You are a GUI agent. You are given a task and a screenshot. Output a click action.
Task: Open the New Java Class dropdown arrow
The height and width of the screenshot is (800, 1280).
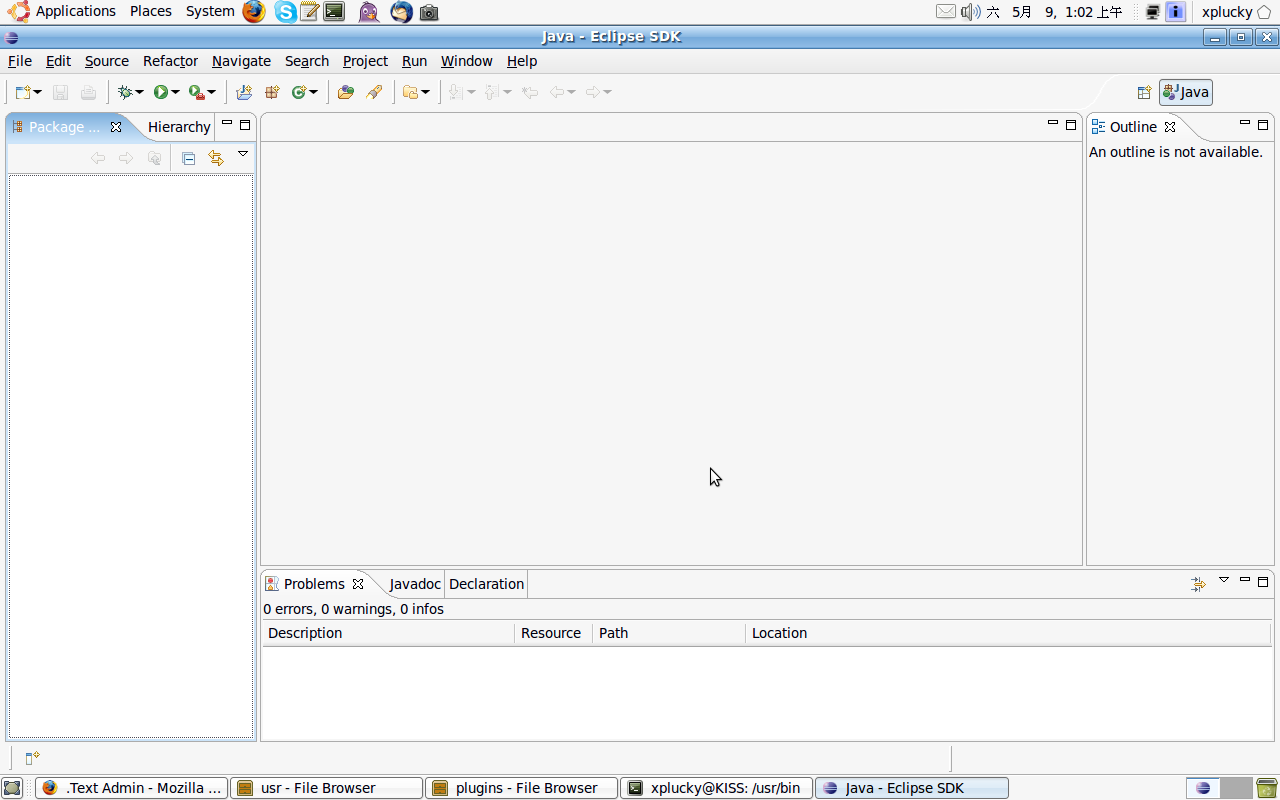313,92
